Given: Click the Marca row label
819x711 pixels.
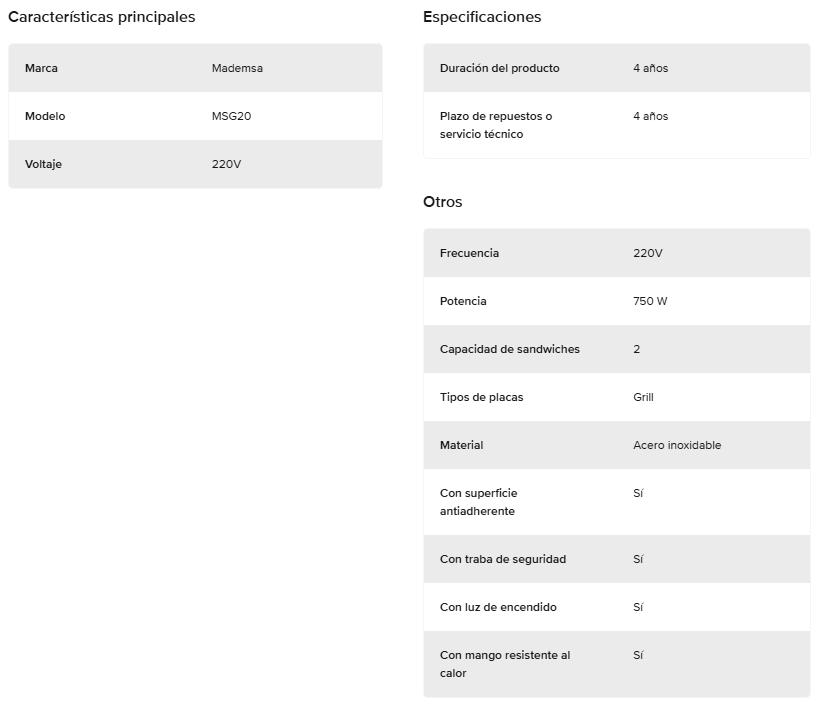Looking at the screenshot, I should click(41, 68).
